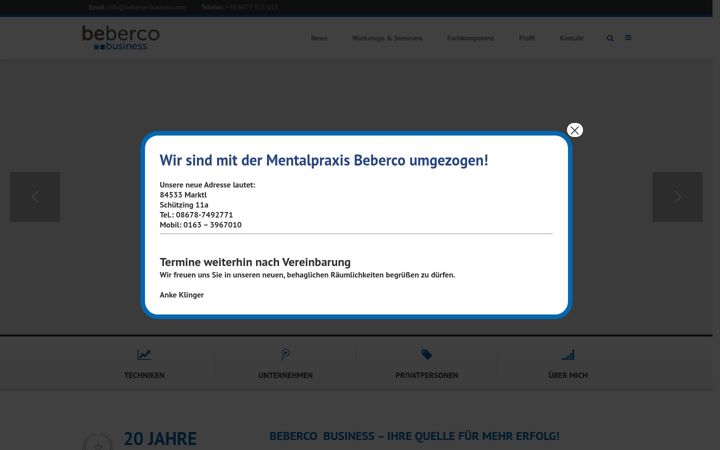This screenshot has width=720, height=450.
Task: Open the Profil menu item
Action: pyautogui.click(x=527, y=38)
